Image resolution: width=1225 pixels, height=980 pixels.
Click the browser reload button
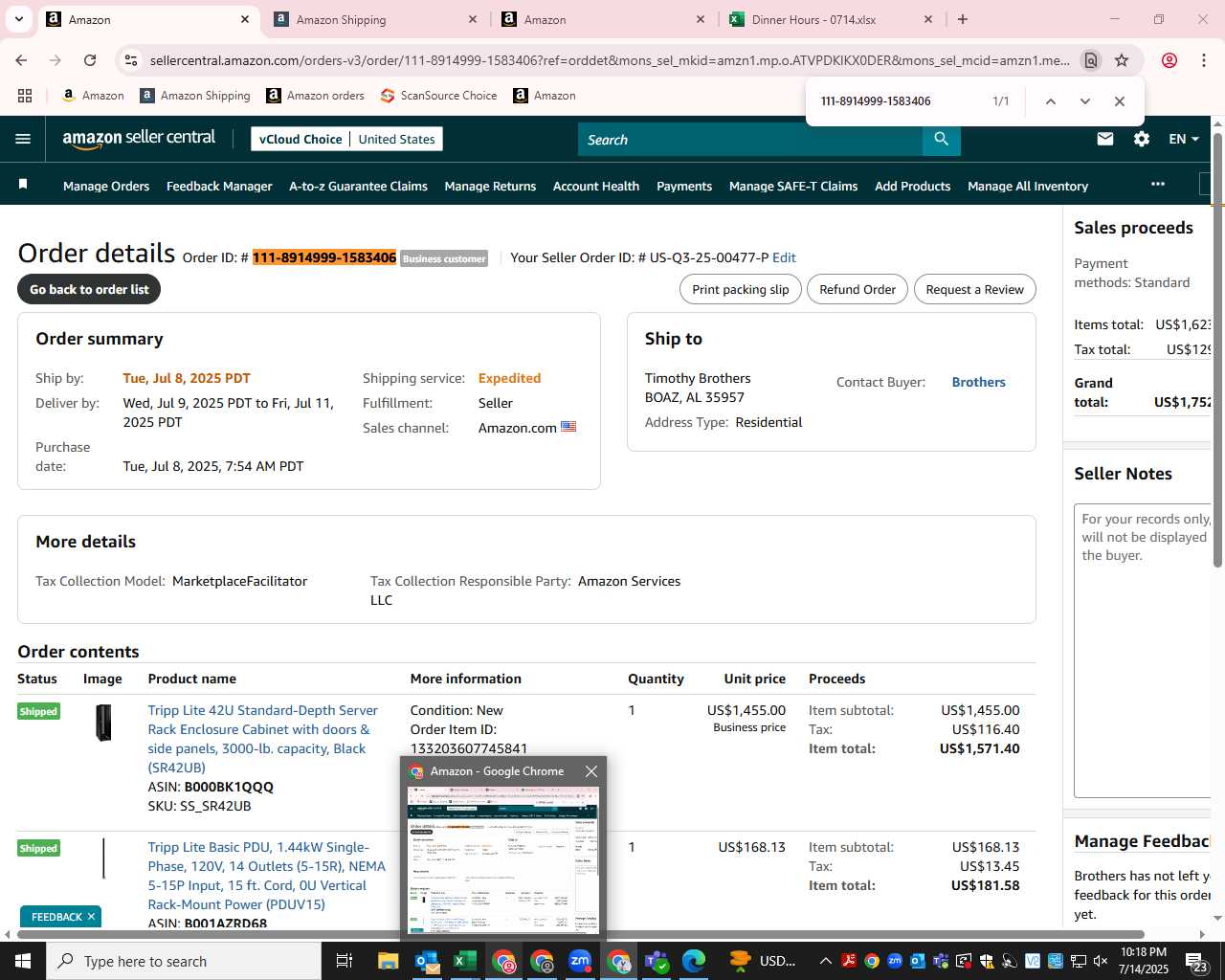(90, 60)
